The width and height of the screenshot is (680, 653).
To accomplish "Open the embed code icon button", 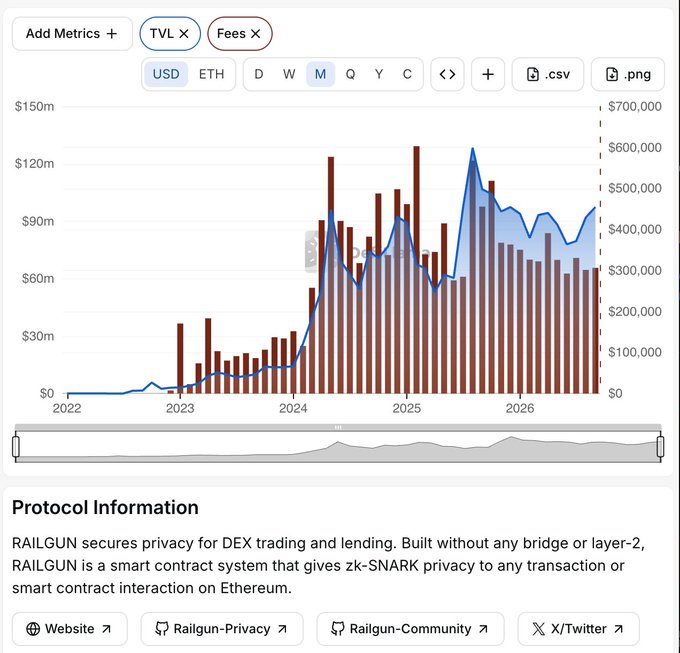I will [447, 74].
